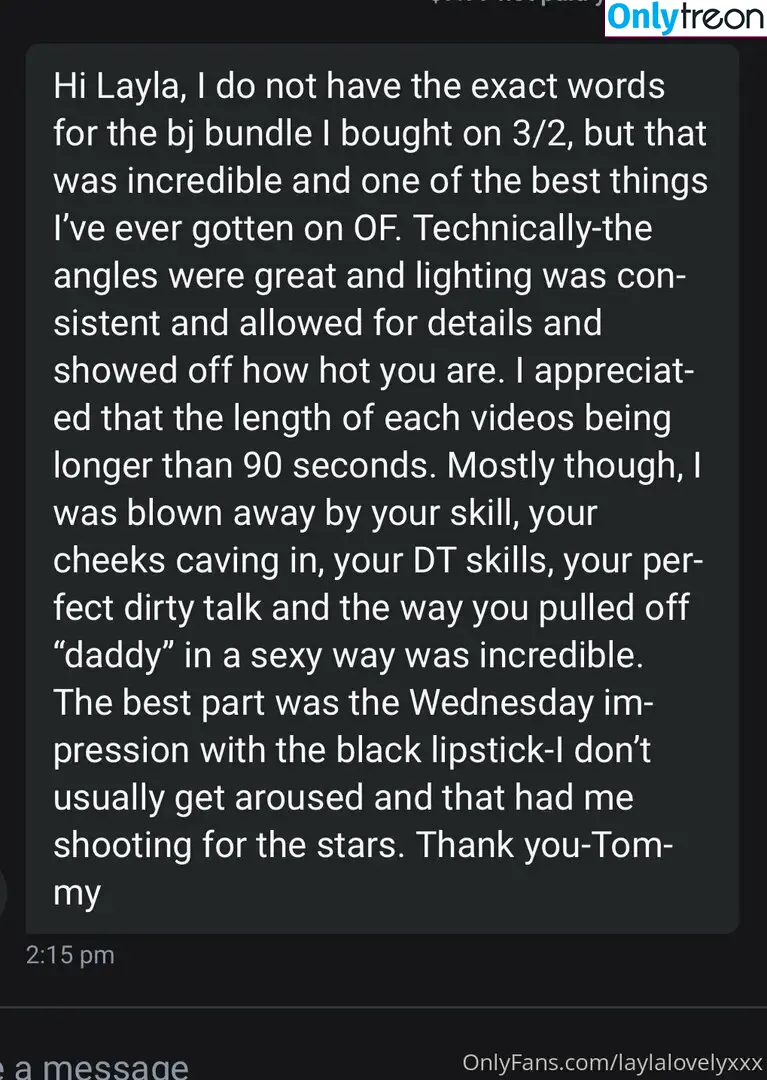
Task: Click the "treon" part of the logo
Action: [722, 17]
